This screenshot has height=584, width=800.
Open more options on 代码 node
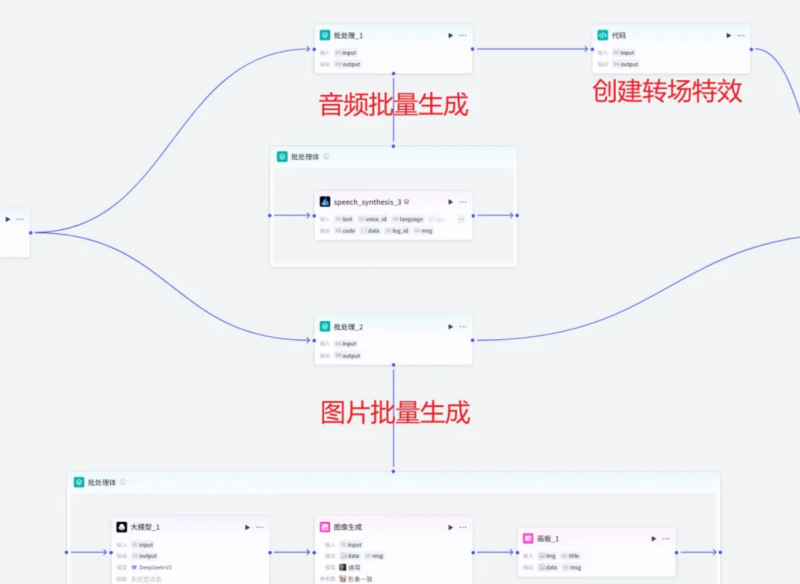[x=741, y=35]
